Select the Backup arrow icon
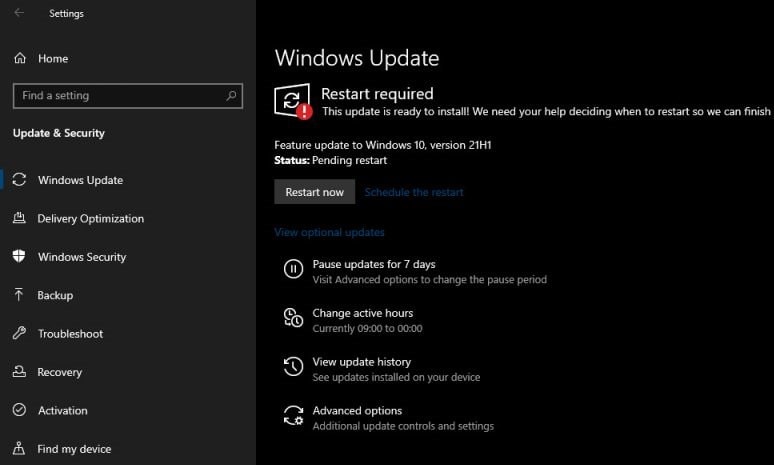Viewport: 774px width, 465px height. tap(19, 295)
